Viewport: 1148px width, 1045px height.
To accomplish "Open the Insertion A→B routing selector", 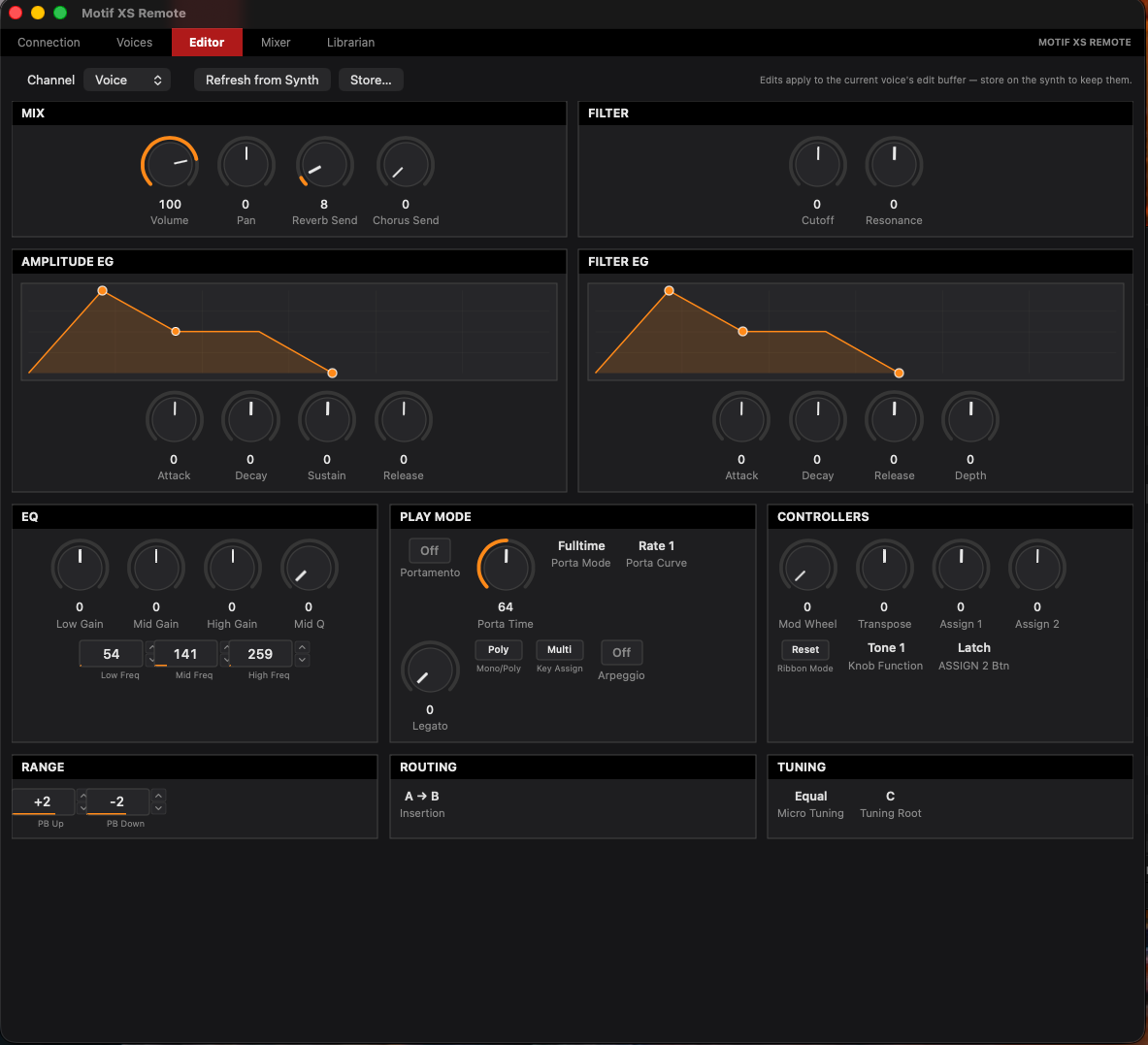I will (422, 797).
